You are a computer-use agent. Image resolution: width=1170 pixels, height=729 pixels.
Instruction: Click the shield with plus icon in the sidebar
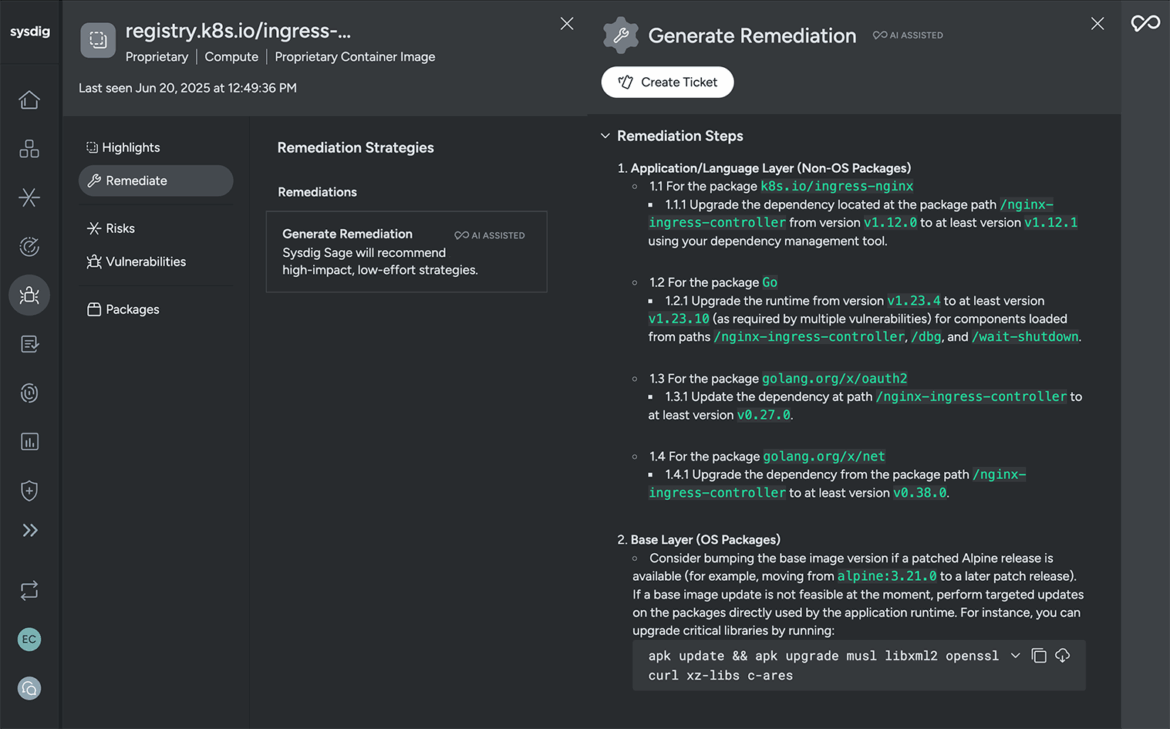[29, 490]
